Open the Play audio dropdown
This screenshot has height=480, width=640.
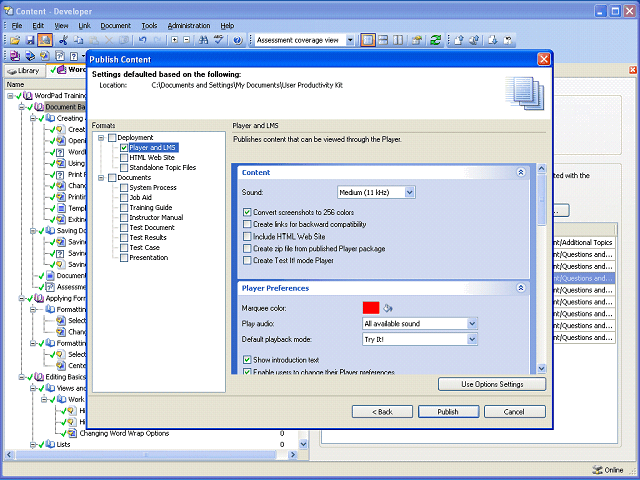click(472, 324)
